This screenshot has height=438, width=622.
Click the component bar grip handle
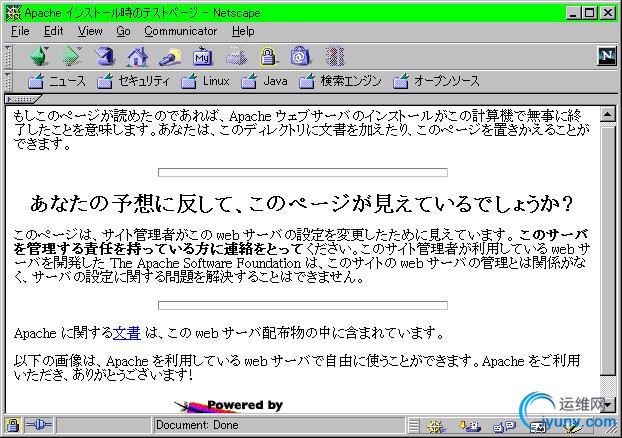click(413, 426)
